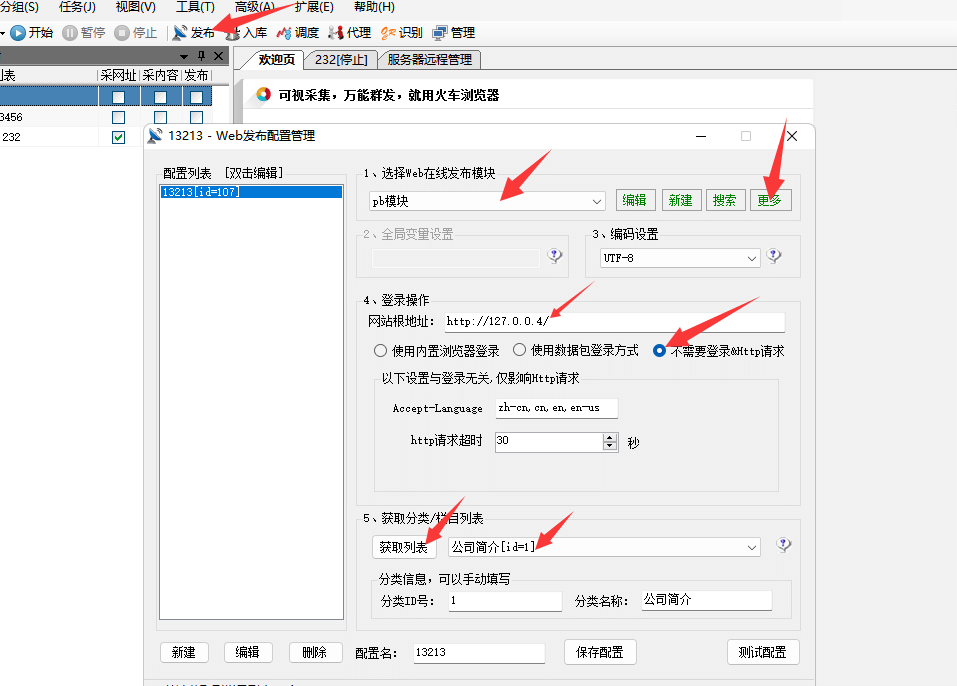This screenshot has width=957, height=686.
Task: Open the 发布 publish toolbar item
Action: pos(193,32)
